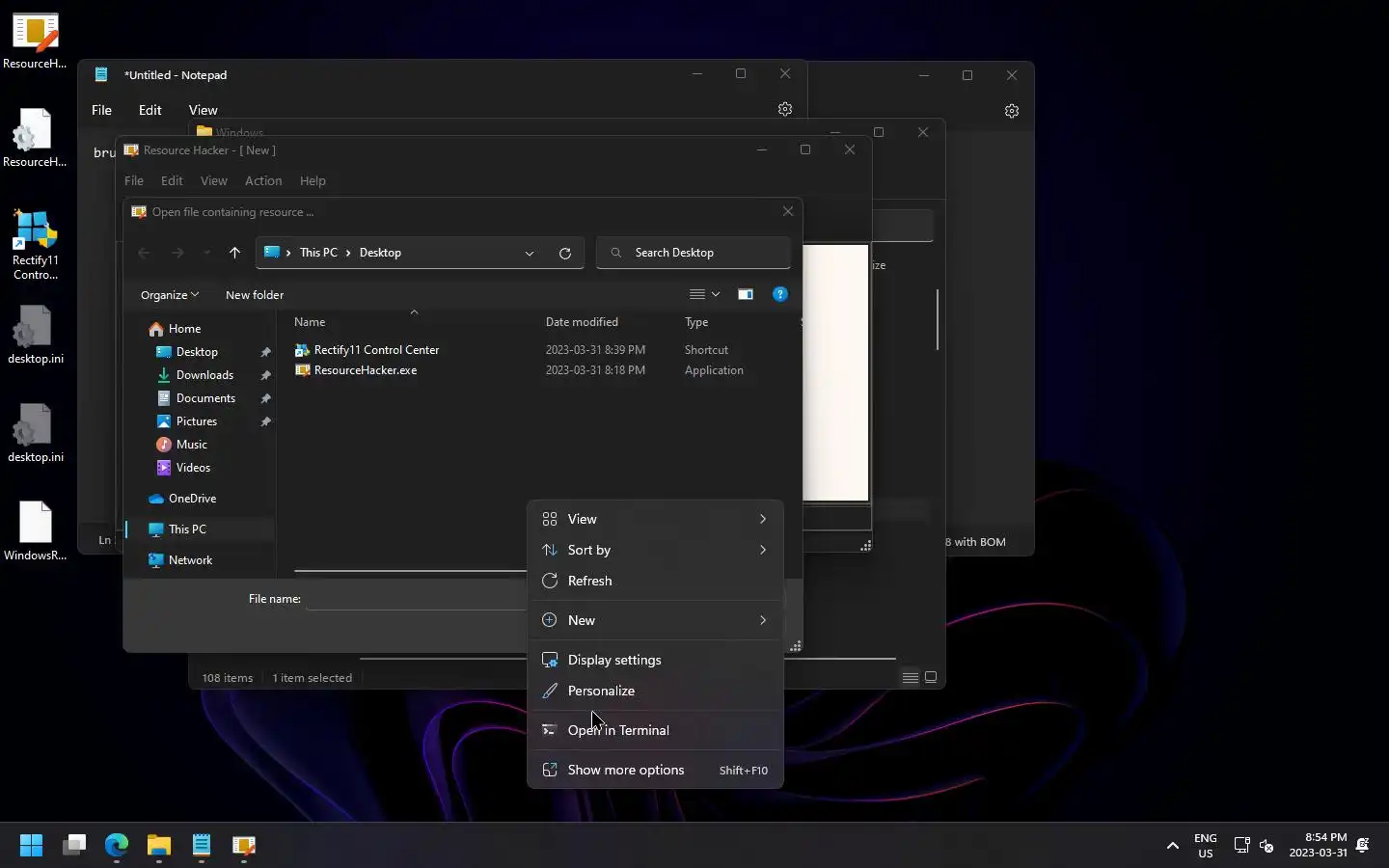Open Notepad settings gear icon
The width and height of the screenshot is (1389, 868).
[x=785, y=110]
